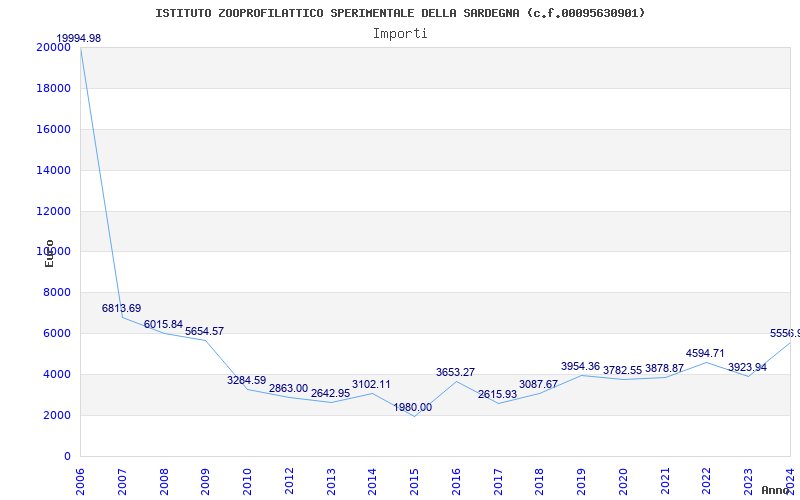The image size is (800, 500).
Task: Click the Importi subtitle
Action: coord(400,34)
